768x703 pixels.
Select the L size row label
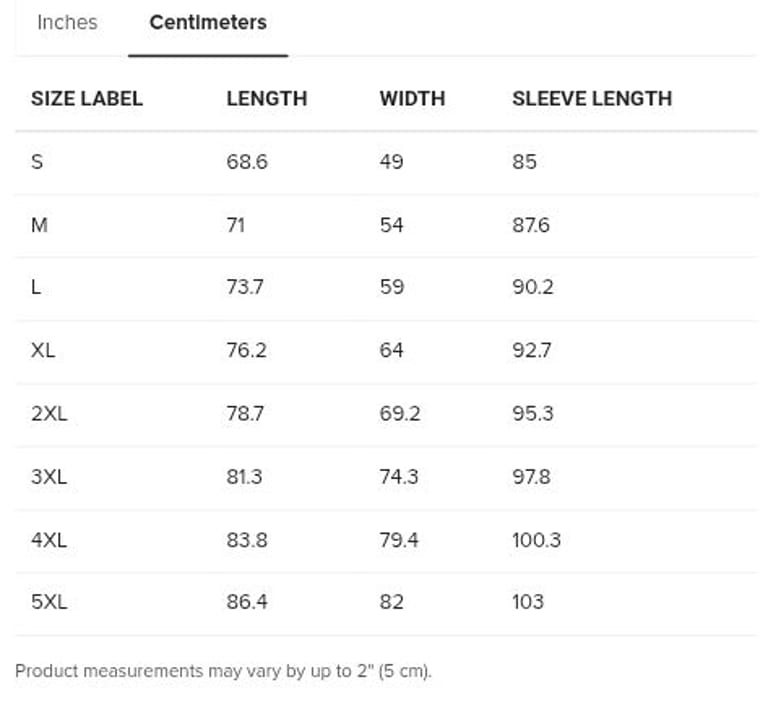click(36, 287)
